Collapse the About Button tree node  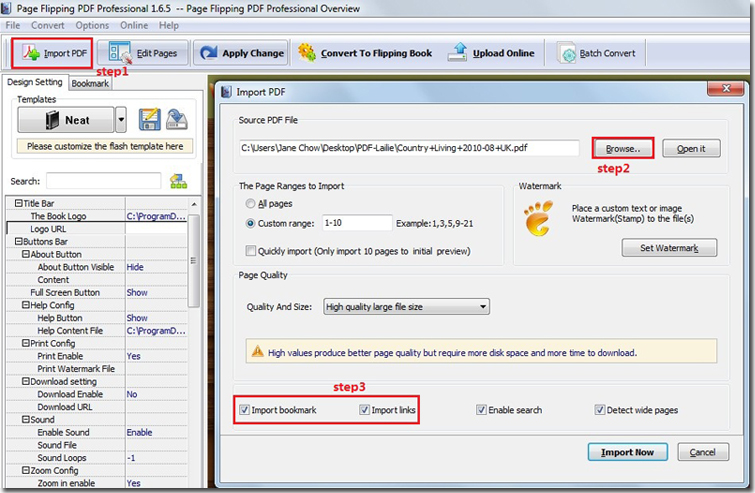coord(26,254)
